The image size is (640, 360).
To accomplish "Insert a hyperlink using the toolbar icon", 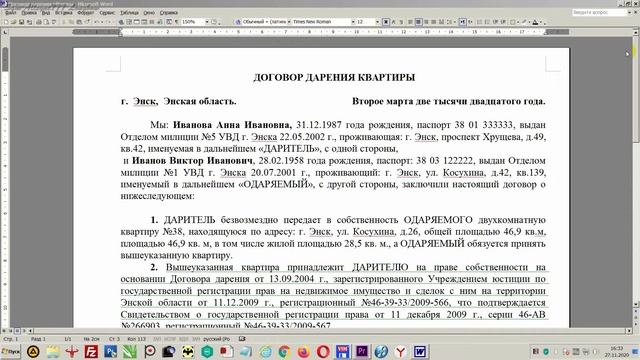I will point(121,22).
